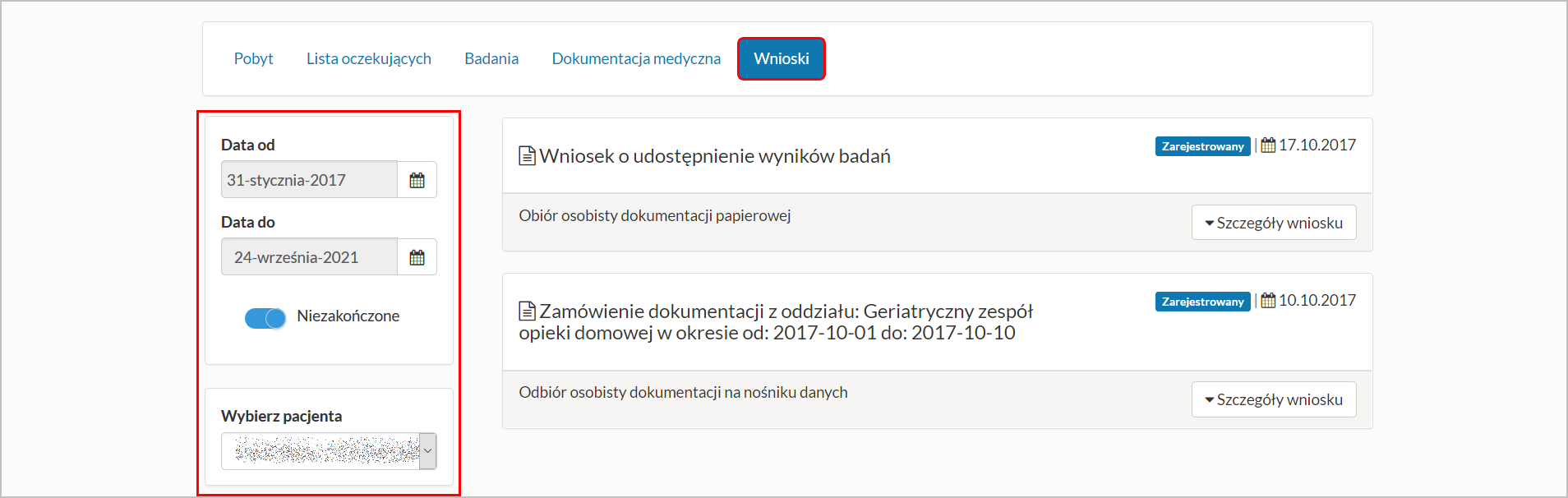Open calendar picker for Data do

[x=417, y=257]
